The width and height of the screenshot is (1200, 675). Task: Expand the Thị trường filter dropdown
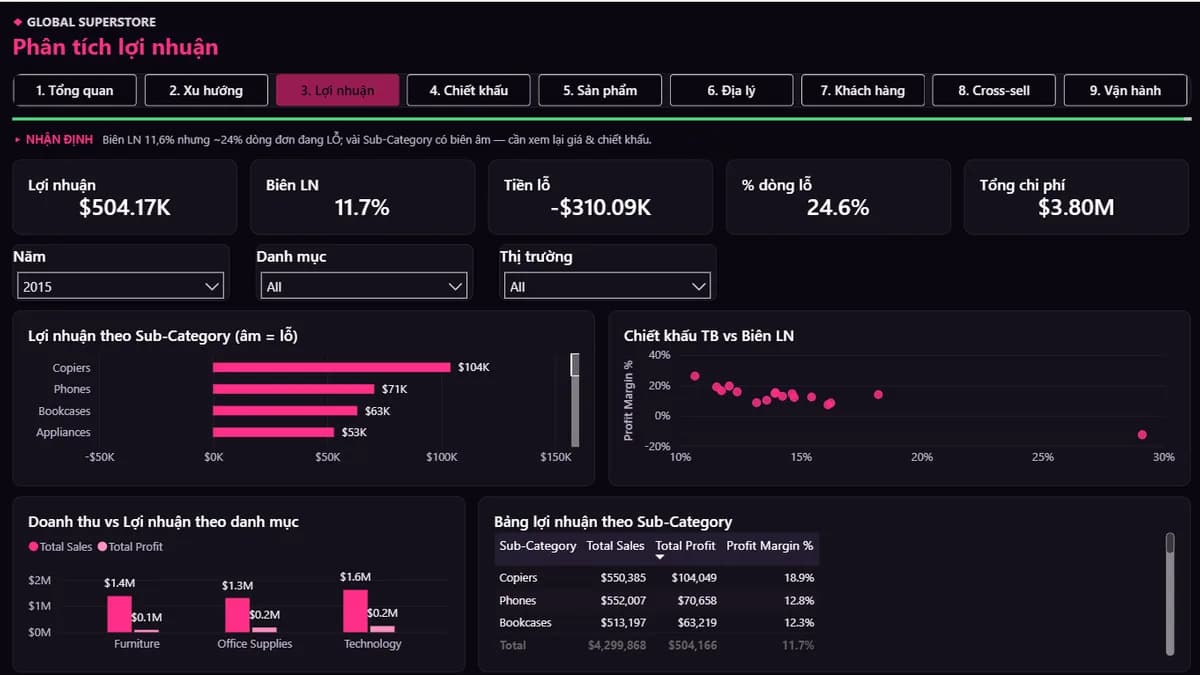[x=607, y=286]
